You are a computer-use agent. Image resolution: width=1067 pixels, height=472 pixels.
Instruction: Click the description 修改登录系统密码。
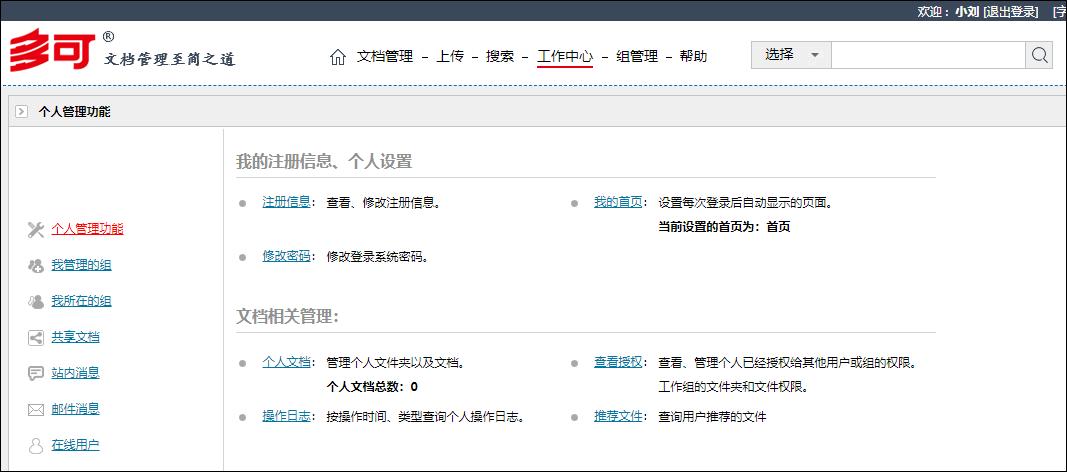coord(378,257)
